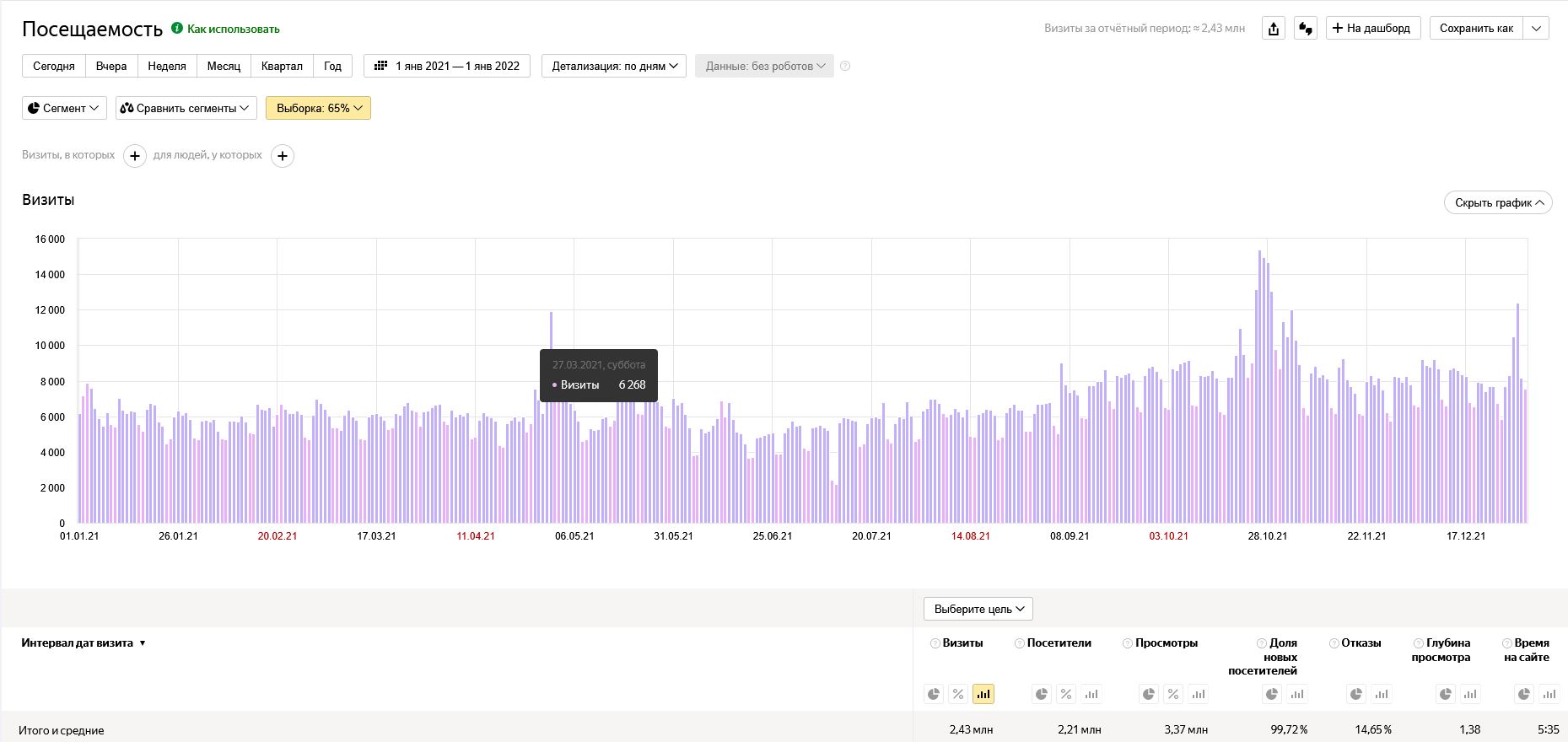Select the Вчера period tab

coord(111,66)
